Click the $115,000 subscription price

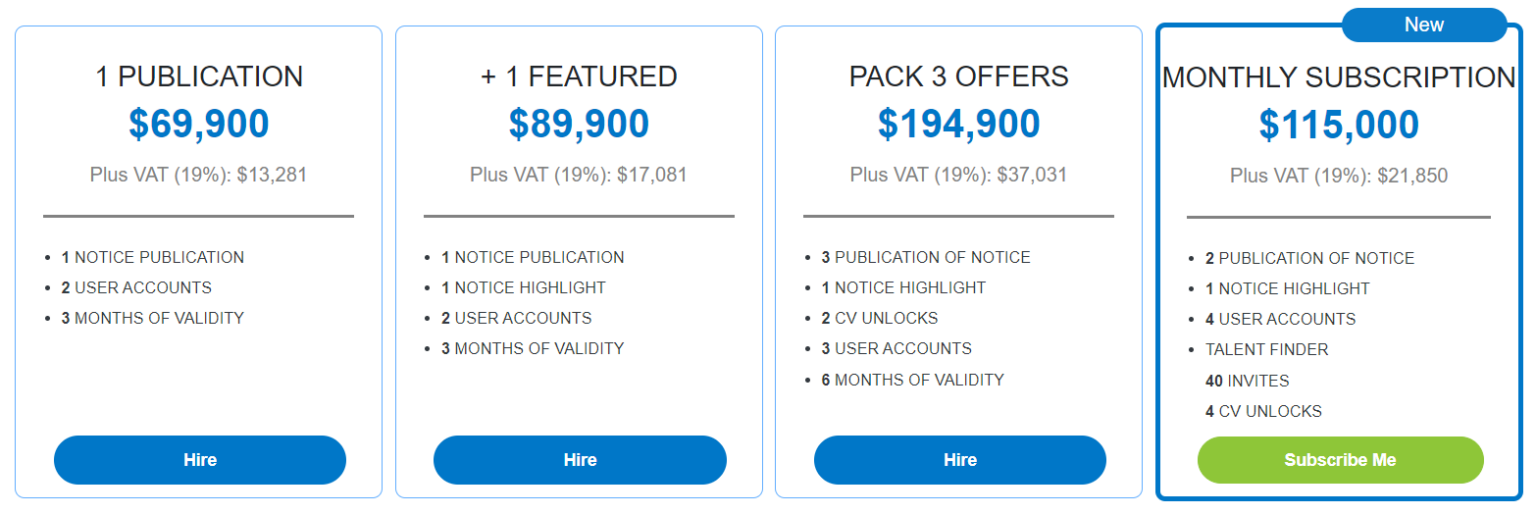1339,125
